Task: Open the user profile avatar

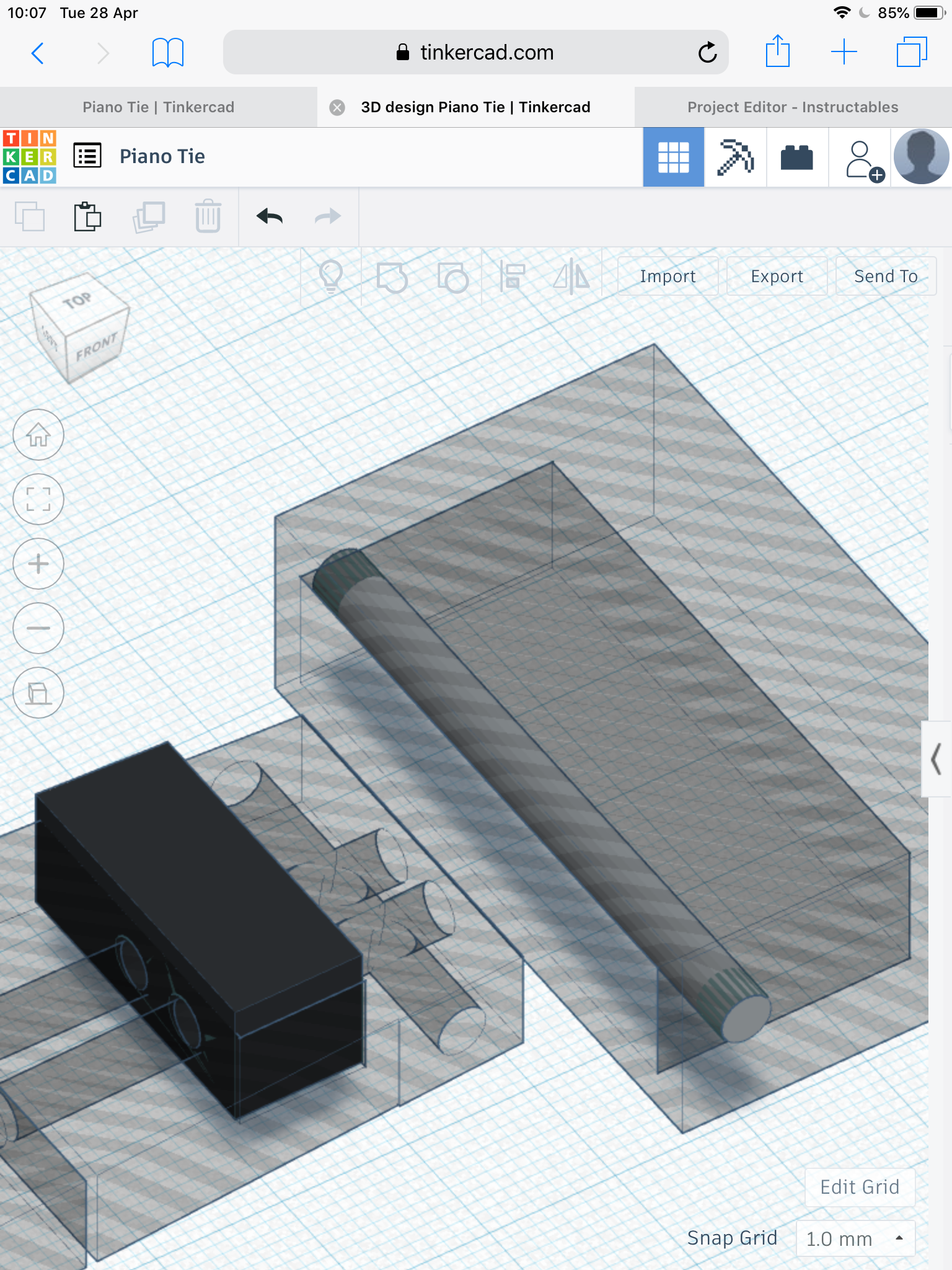Action: coord(922,156)
